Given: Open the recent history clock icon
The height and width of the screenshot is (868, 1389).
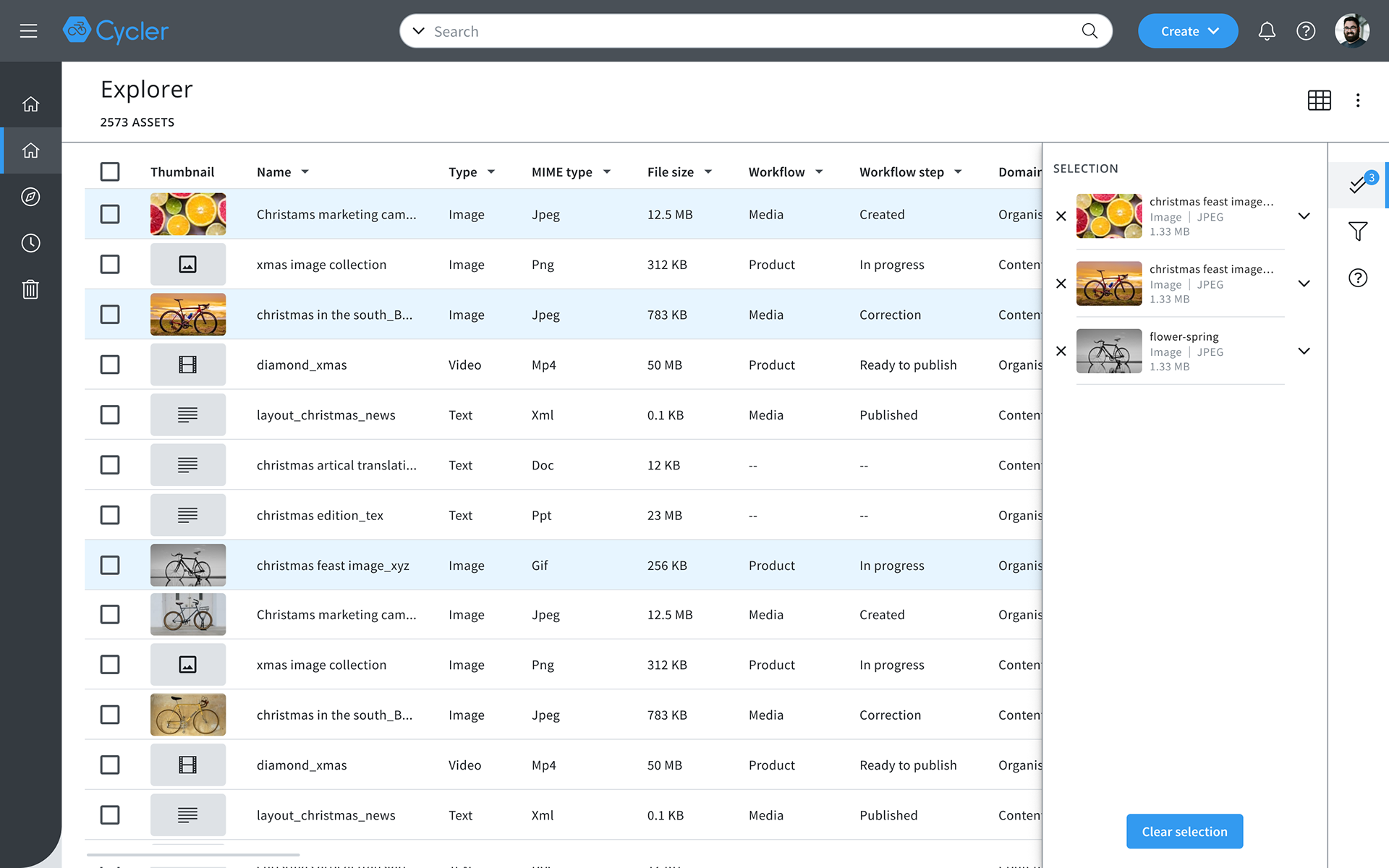Looking at the screenshot, I should [x=30, y=243].
